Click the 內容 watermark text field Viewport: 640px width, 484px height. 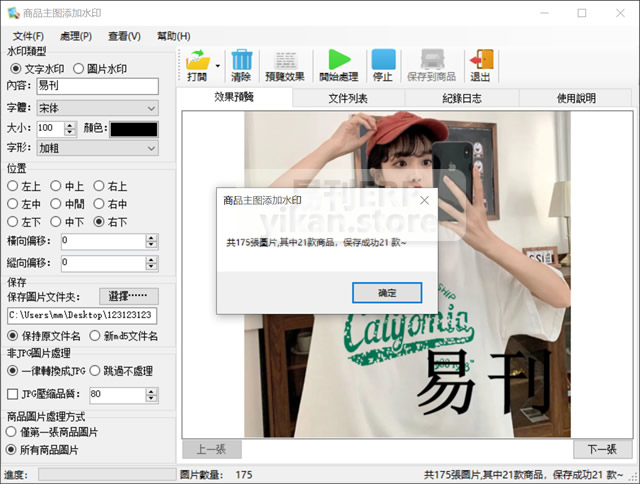(96, 87)
